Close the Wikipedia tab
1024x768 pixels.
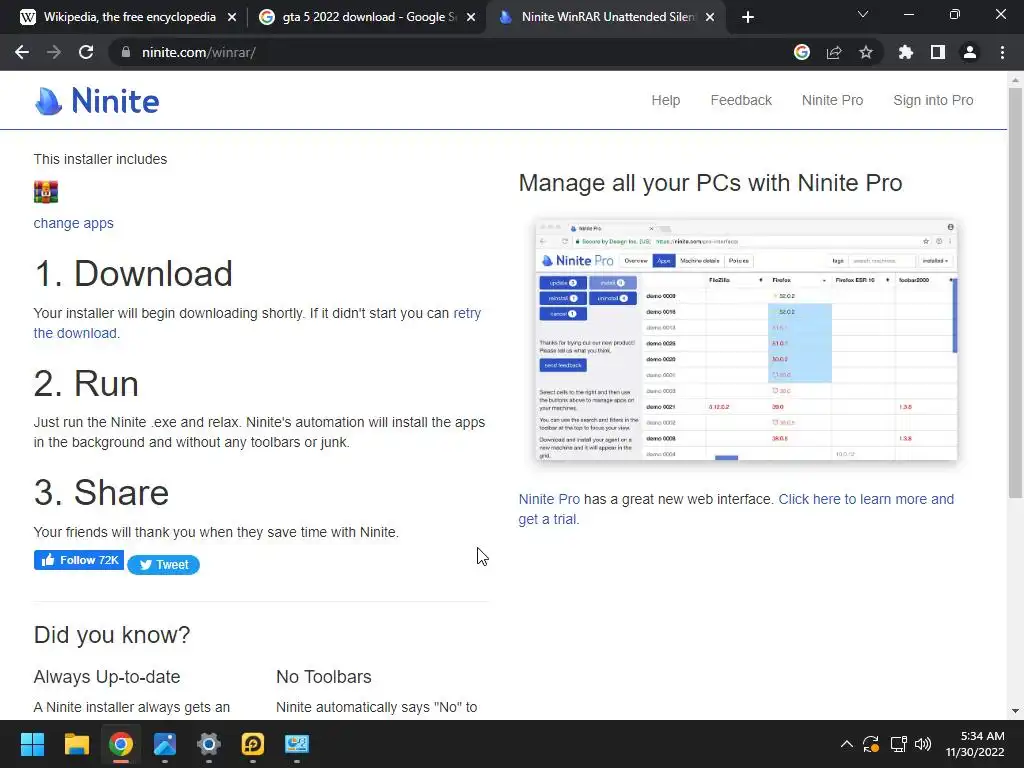(232, 17)
